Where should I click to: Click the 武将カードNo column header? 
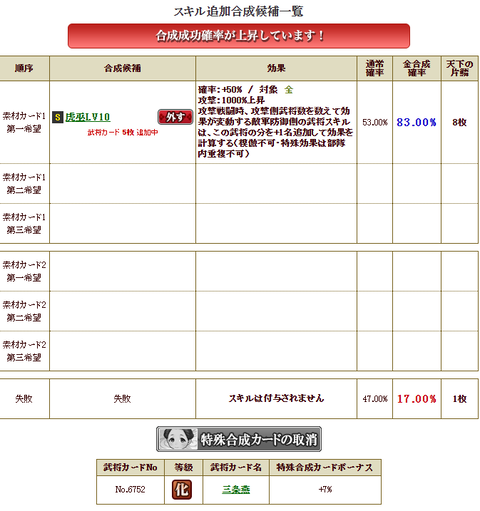click(x=130, y=467)
